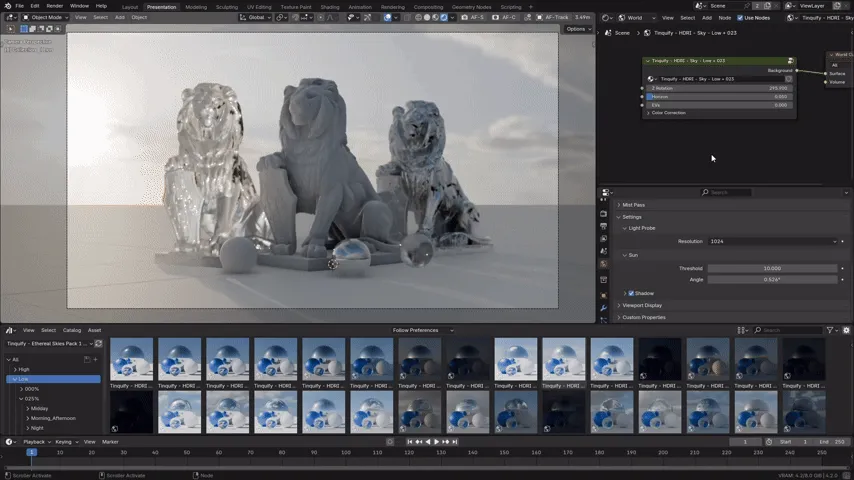Expand Color Correction in node
The image size is (854, 480).
[x=666, y=113]
